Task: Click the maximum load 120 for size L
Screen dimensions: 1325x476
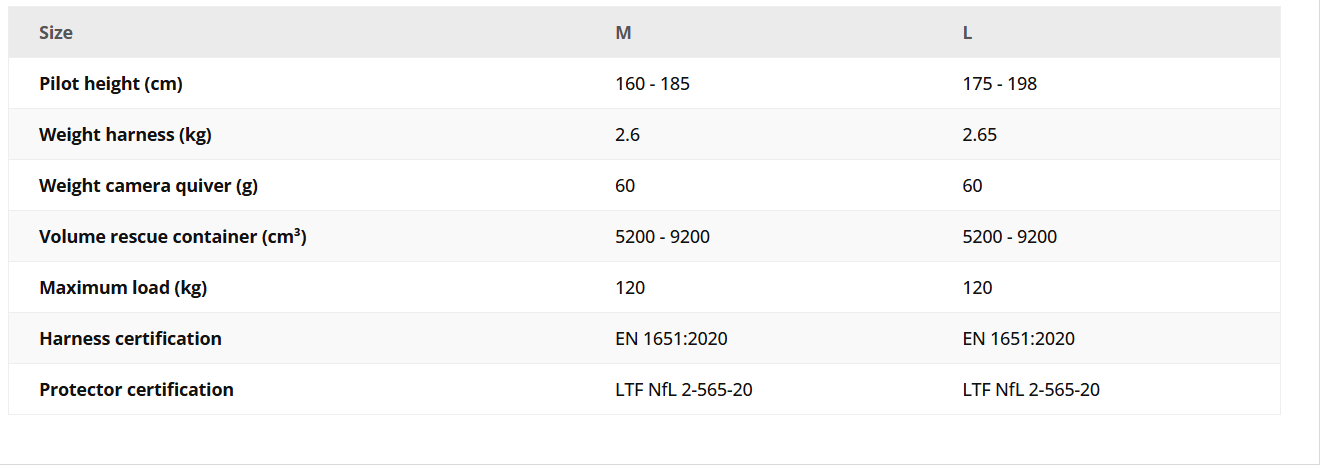Action: point(977,288)
